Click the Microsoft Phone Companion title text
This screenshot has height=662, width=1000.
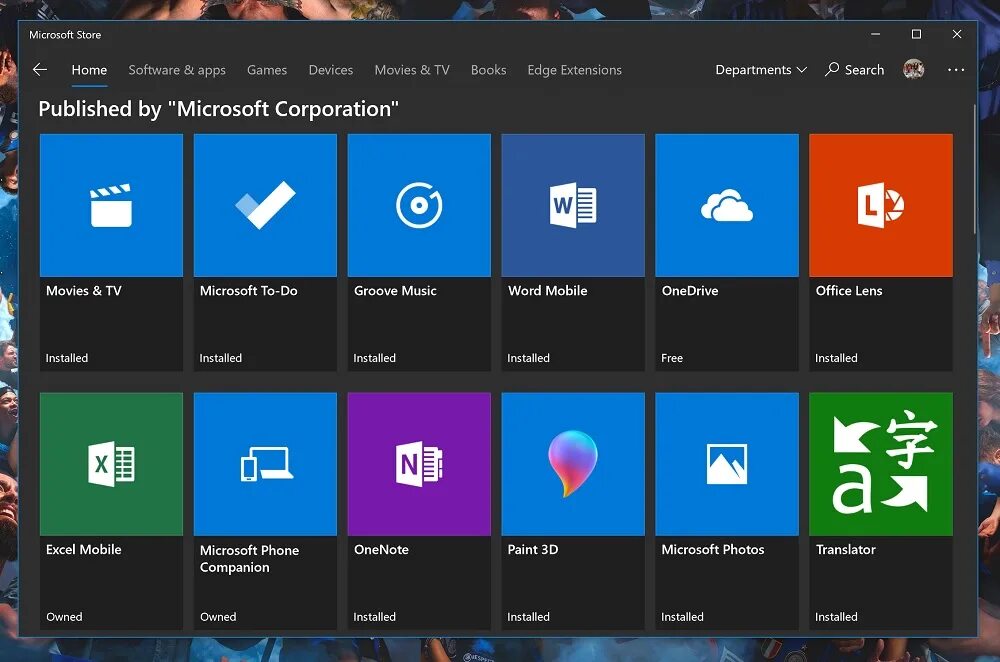coord(249,559)
